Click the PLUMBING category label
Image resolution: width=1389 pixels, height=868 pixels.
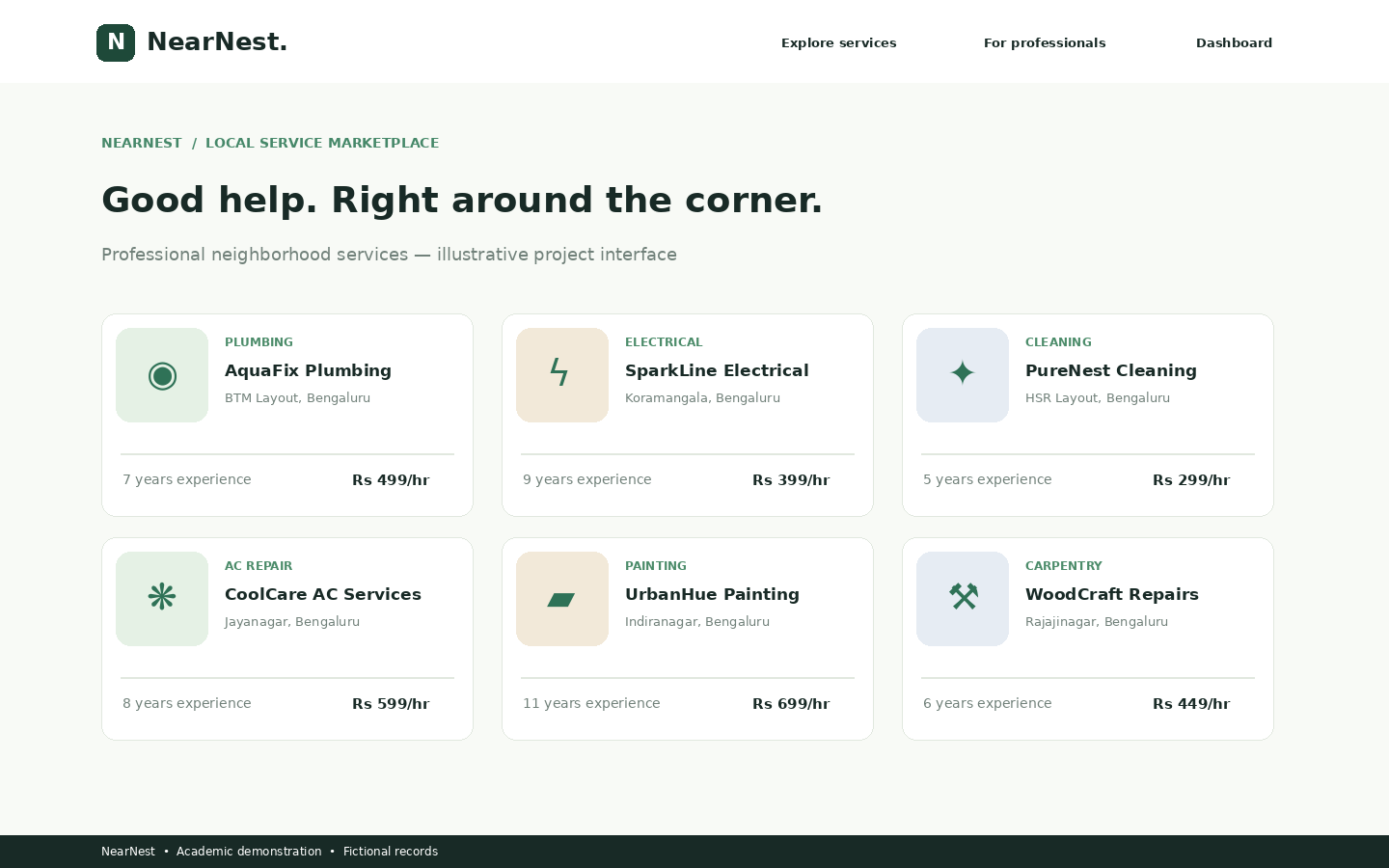coord(259,342)
